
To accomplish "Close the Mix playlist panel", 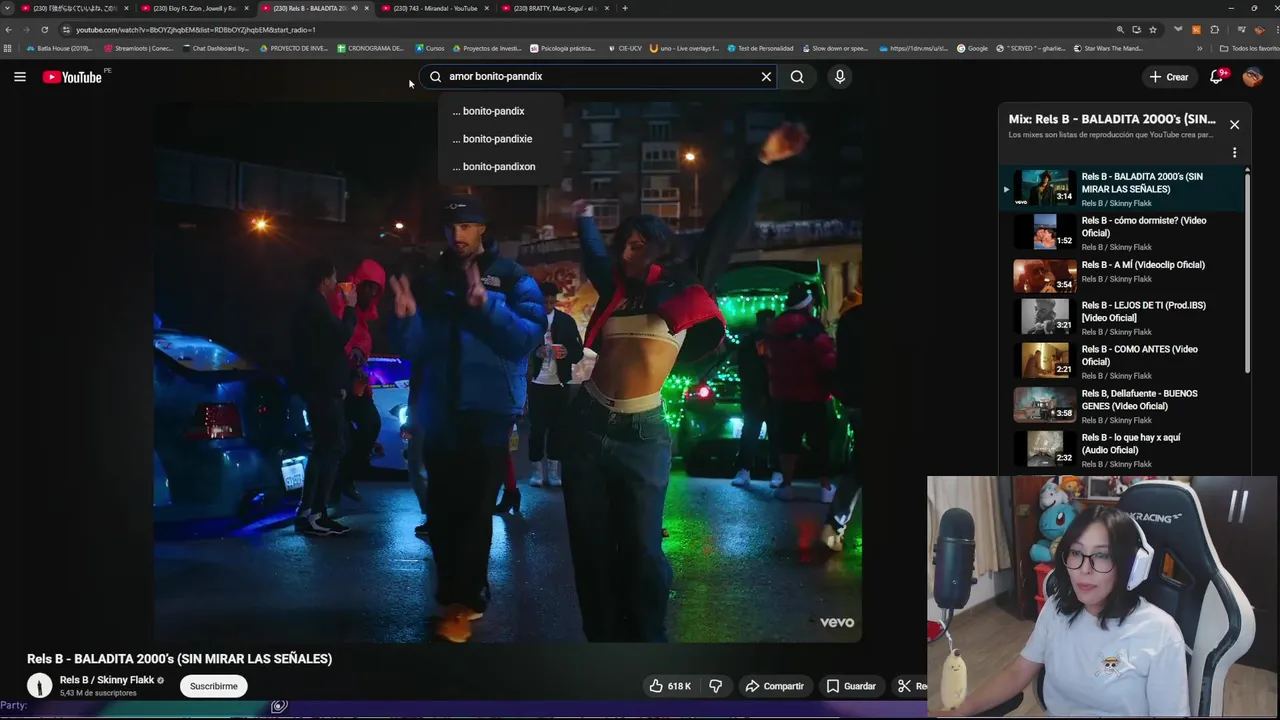I will 1234,125.
